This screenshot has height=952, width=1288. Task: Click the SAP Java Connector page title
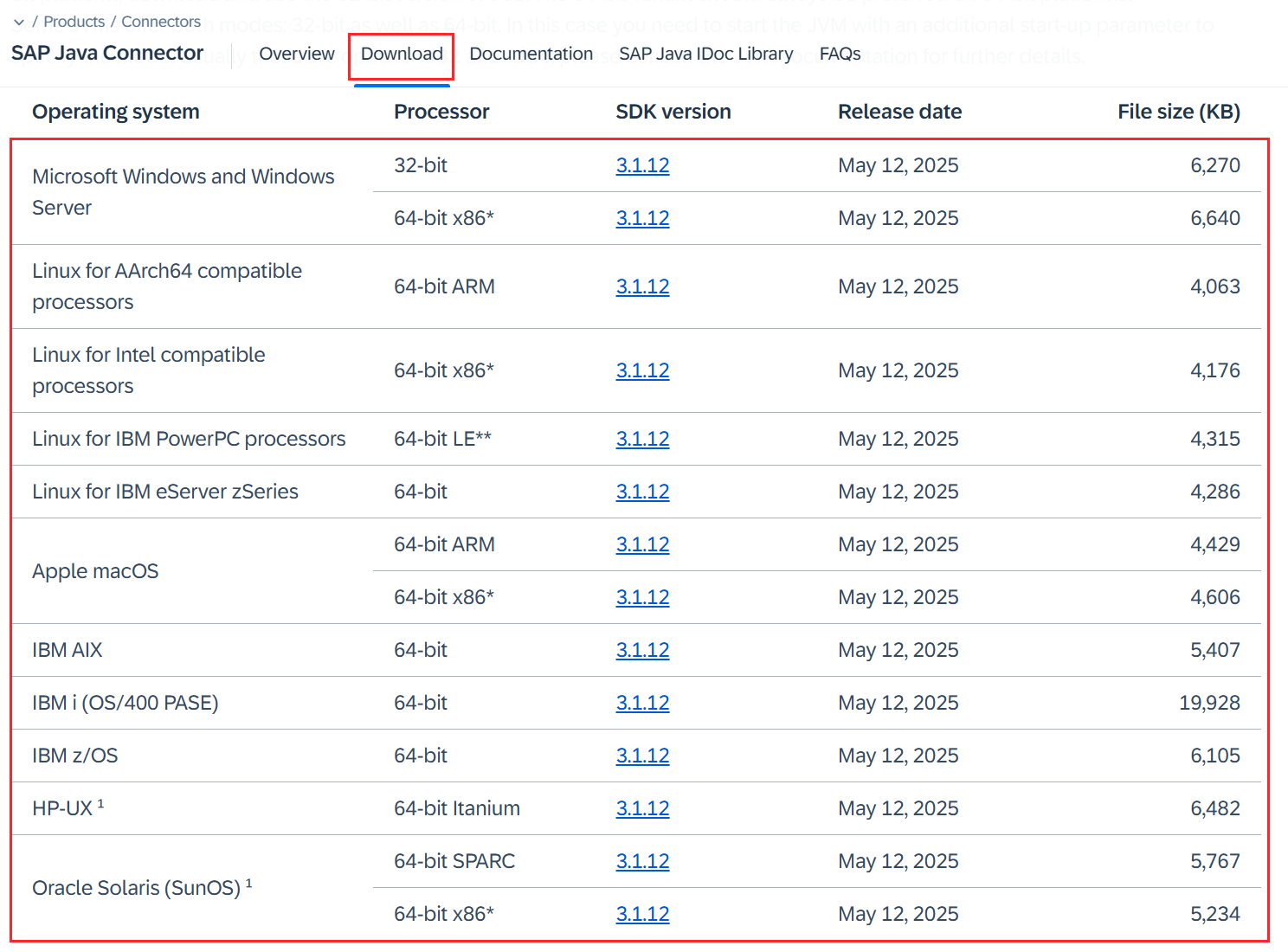(107, 54)
